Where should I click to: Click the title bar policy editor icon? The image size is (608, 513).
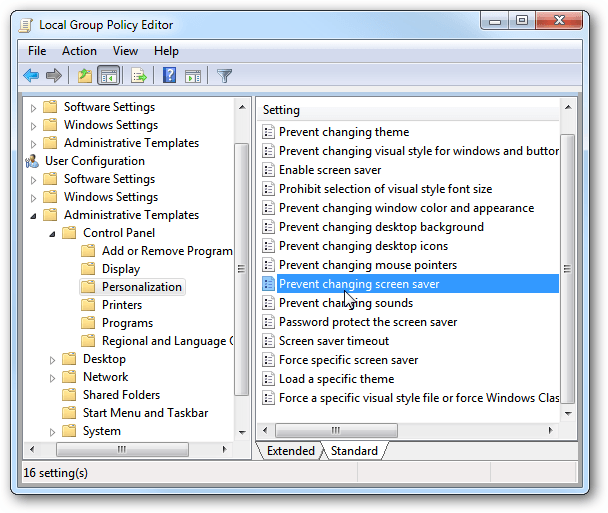tap(26, 25)
